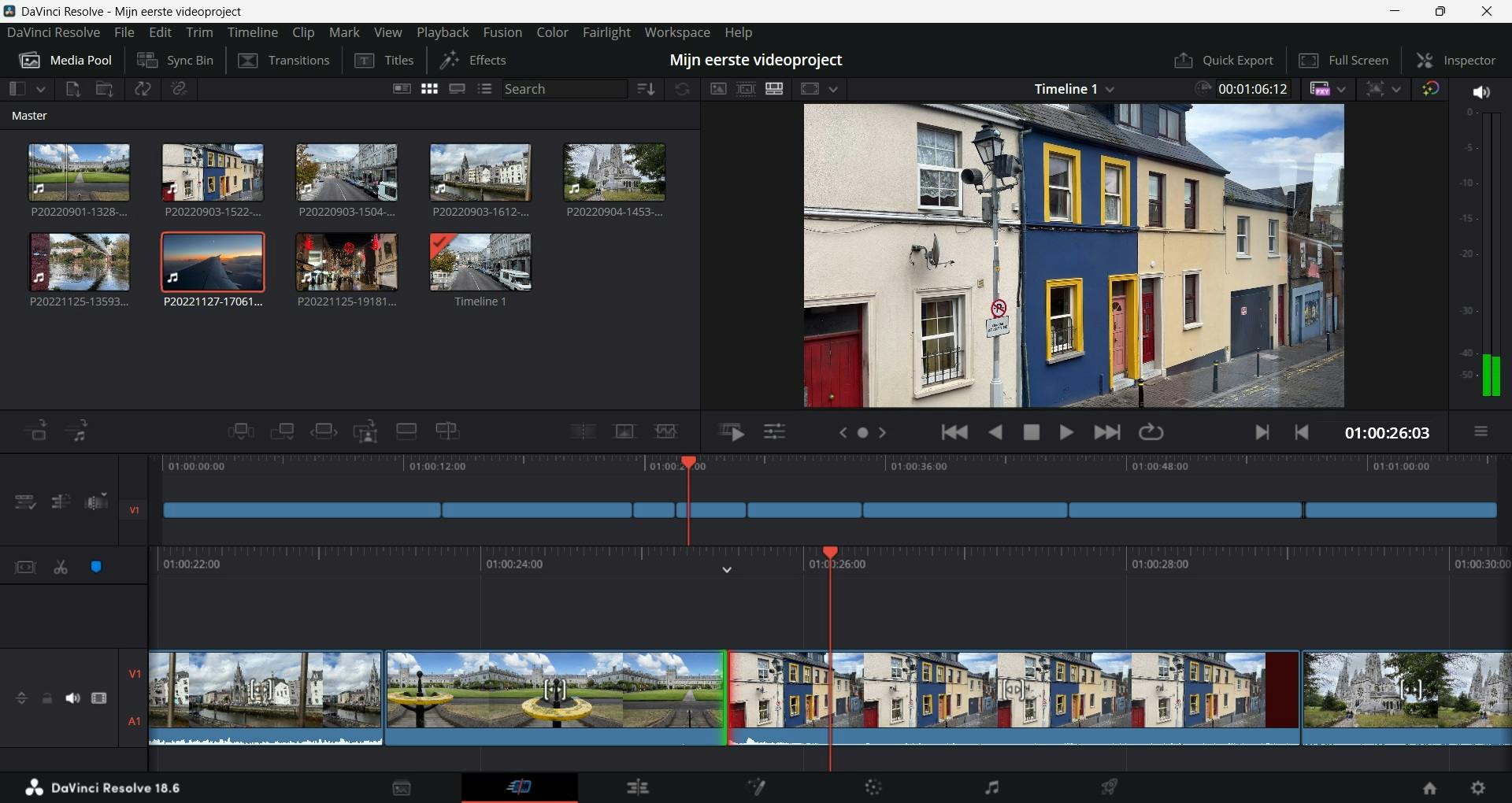Open the Fusion menu
Viewport: 1512px width, 803px height.
tap(502, 32)
